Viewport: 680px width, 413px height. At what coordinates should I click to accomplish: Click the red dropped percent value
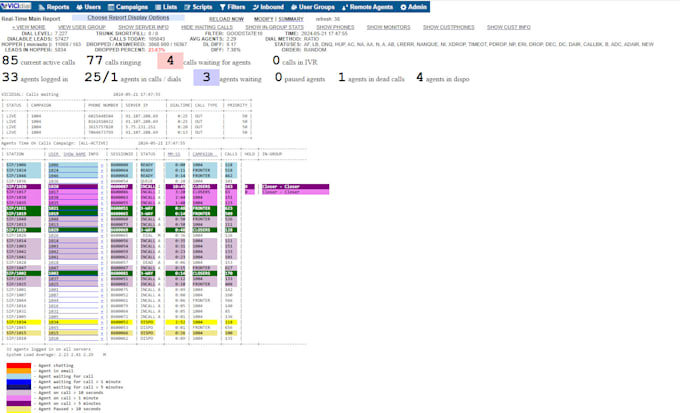click(x=157, y=50)
